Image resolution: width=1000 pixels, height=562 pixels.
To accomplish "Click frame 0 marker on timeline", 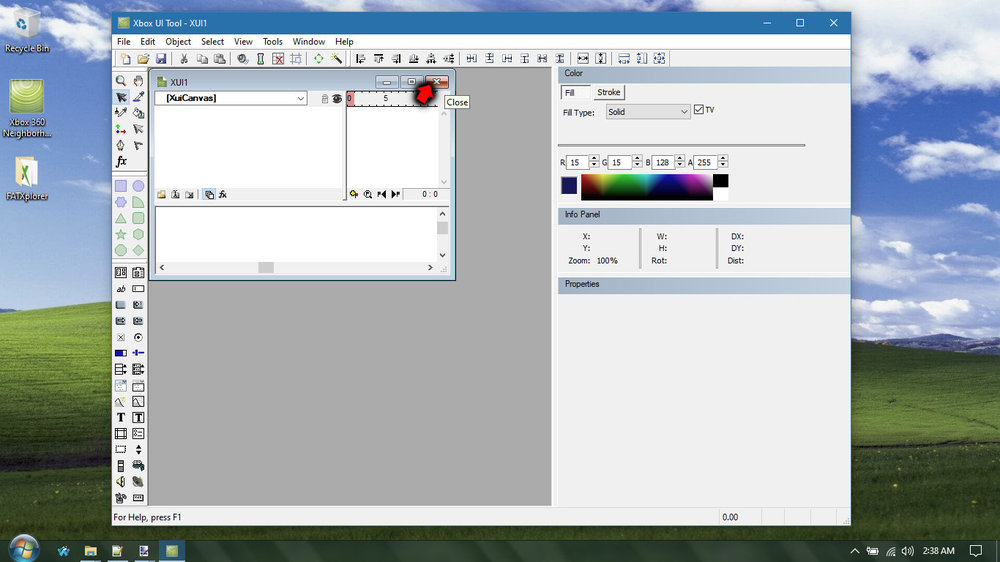I will pos(350,98).
